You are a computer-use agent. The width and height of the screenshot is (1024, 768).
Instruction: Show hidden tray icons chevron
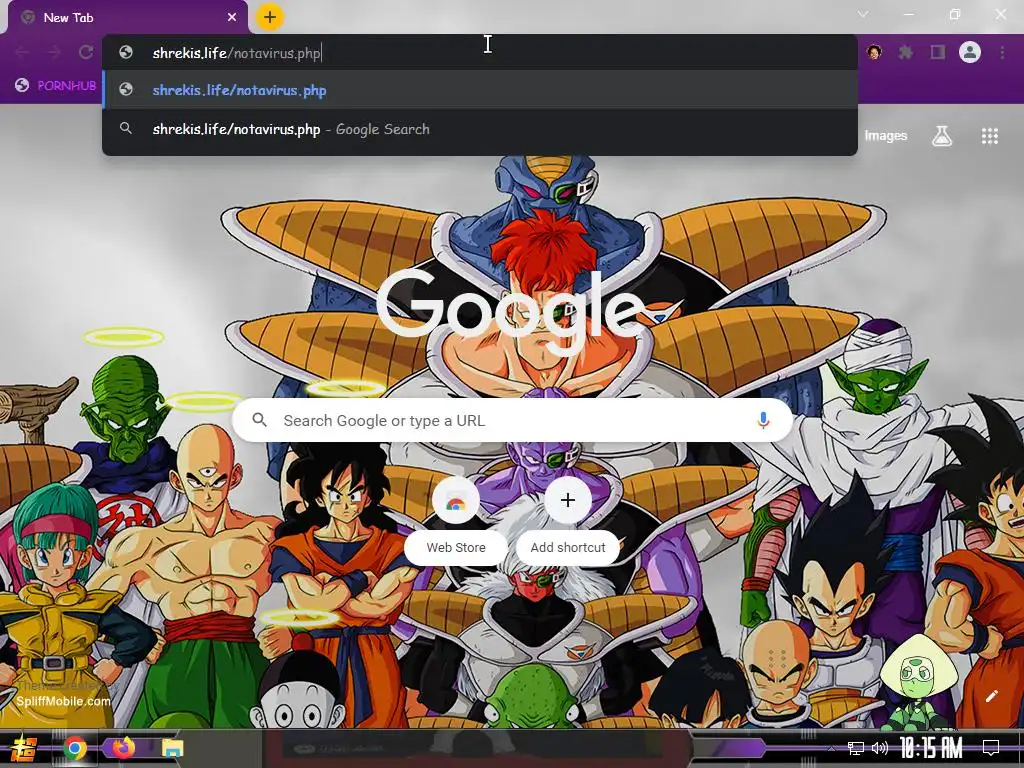click(x=831, y=748)
